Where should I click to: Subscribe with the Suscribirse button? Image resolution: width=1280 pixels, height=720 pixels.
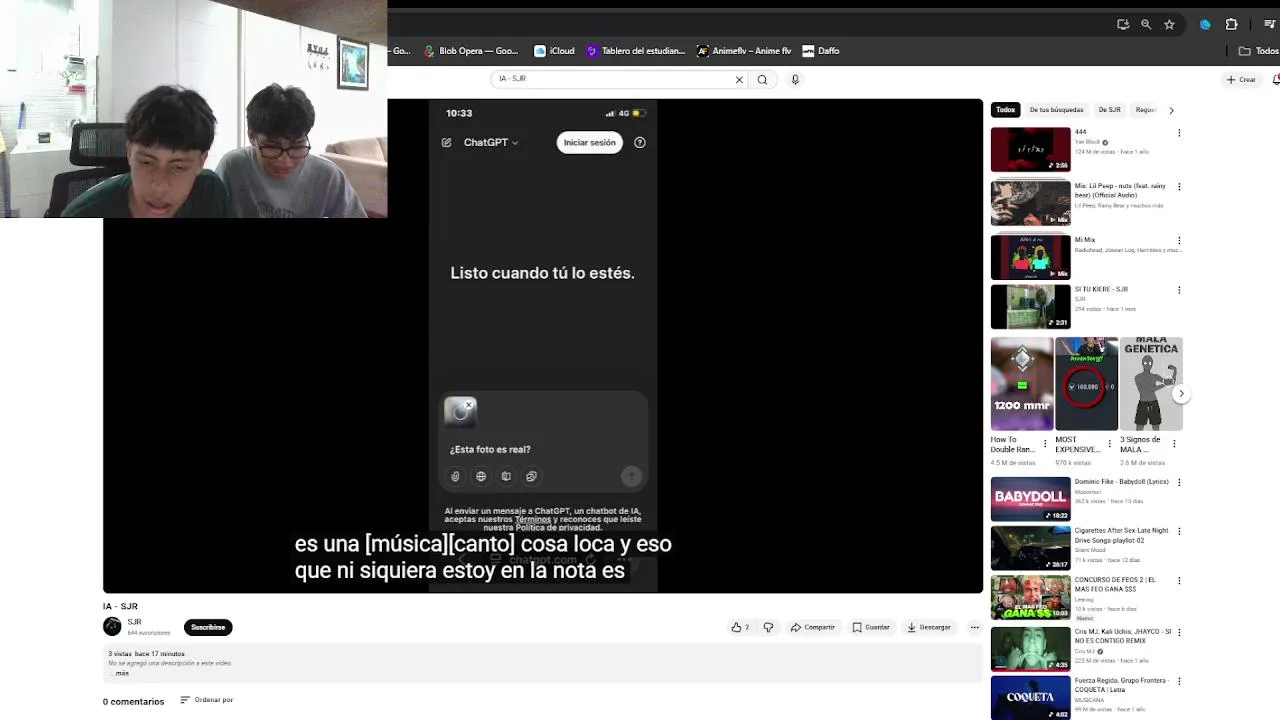(208, 627)
